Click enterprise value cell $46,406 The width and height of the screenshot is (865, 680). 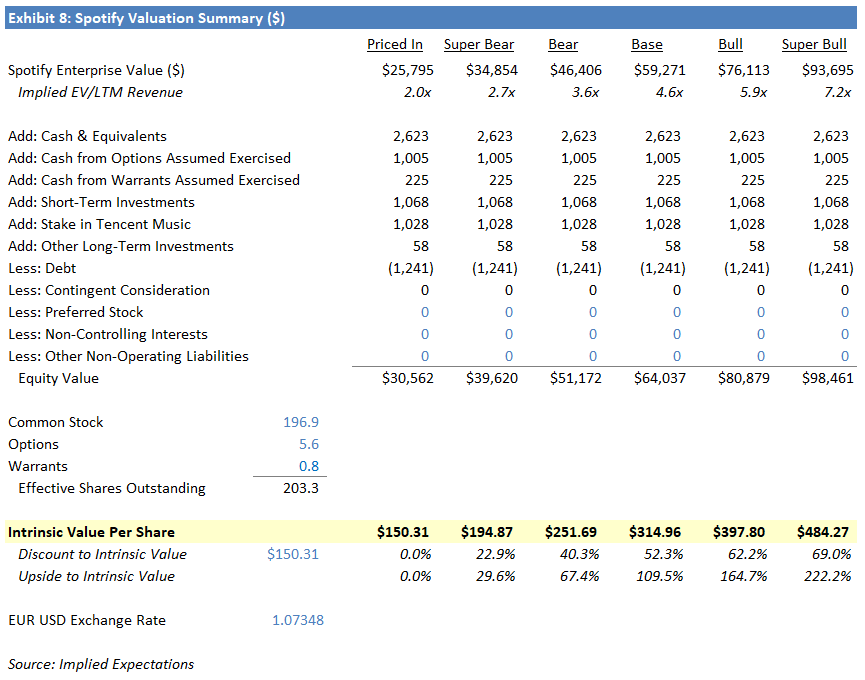[x=575, y=71]
